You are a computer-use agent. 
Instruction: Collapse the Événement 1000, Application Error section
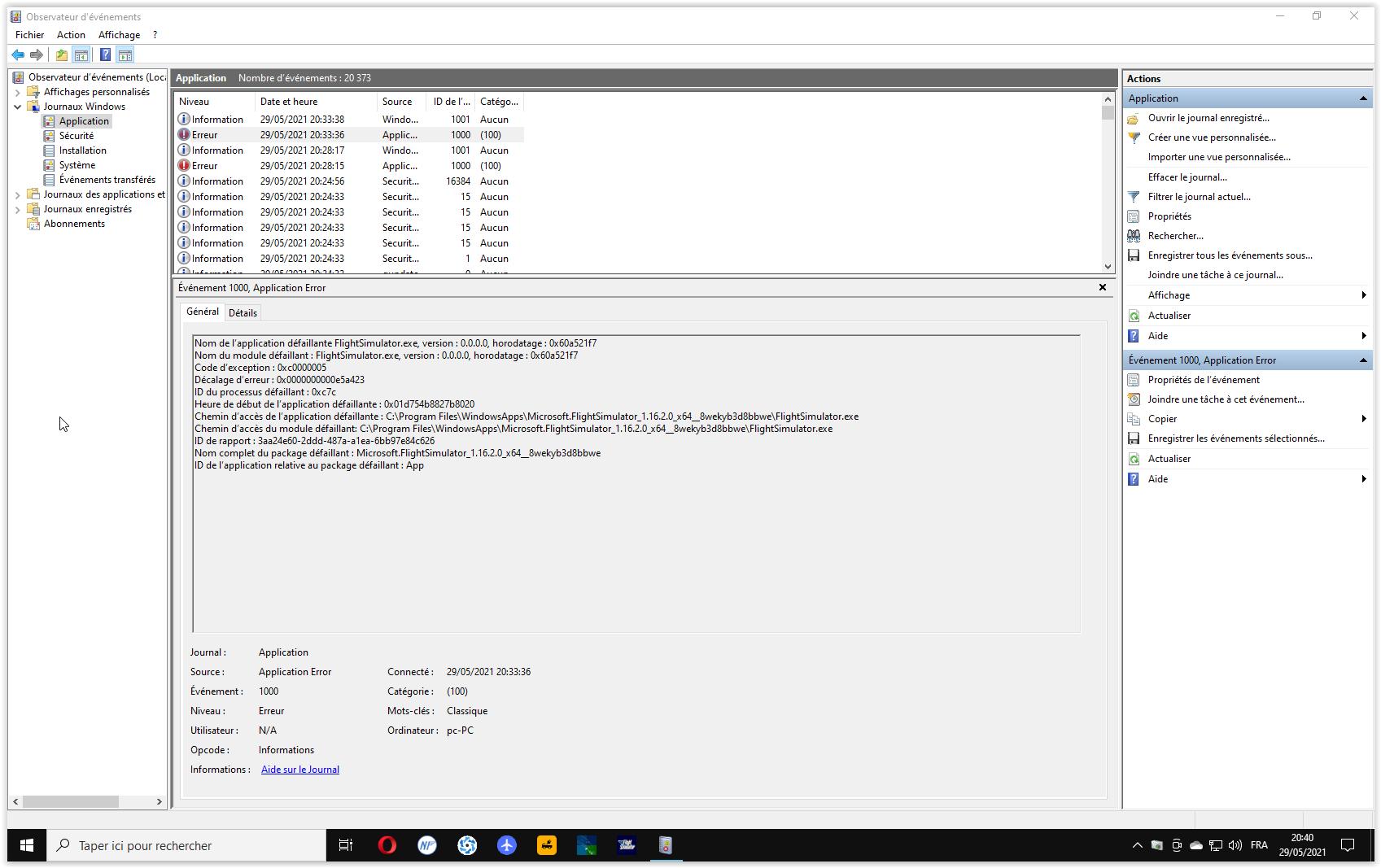pyautogui.click(x=1363, y=360)
